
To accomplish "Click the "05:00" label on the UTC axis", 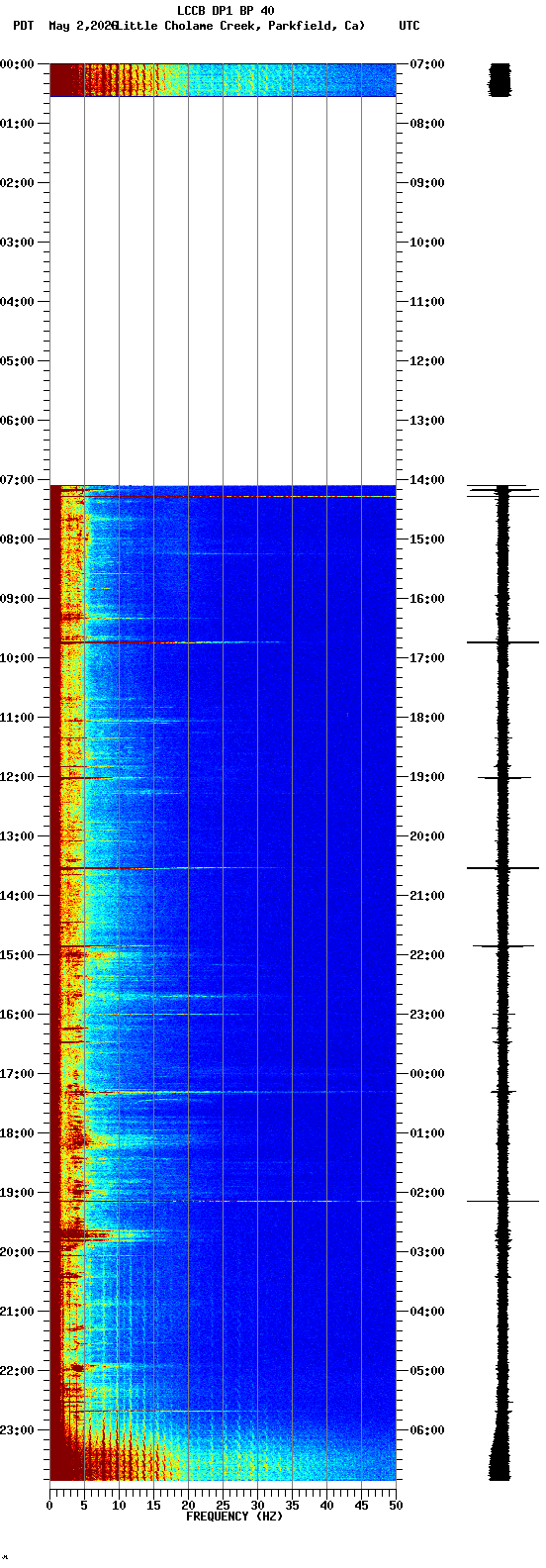I will pyautogui.click(x=426, y=1371).
